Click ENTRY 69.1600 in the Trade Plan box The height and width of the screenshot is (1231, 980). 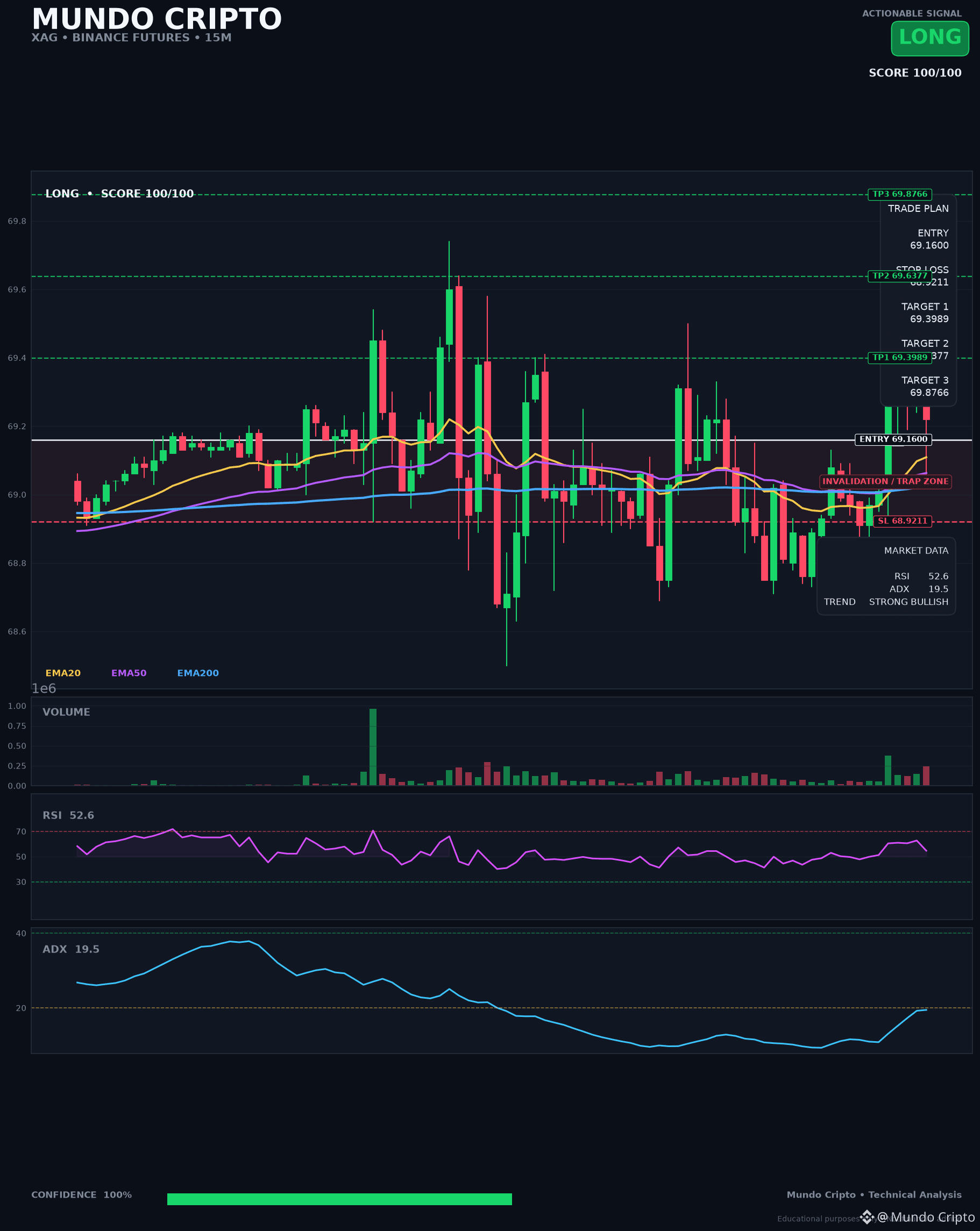928,239
